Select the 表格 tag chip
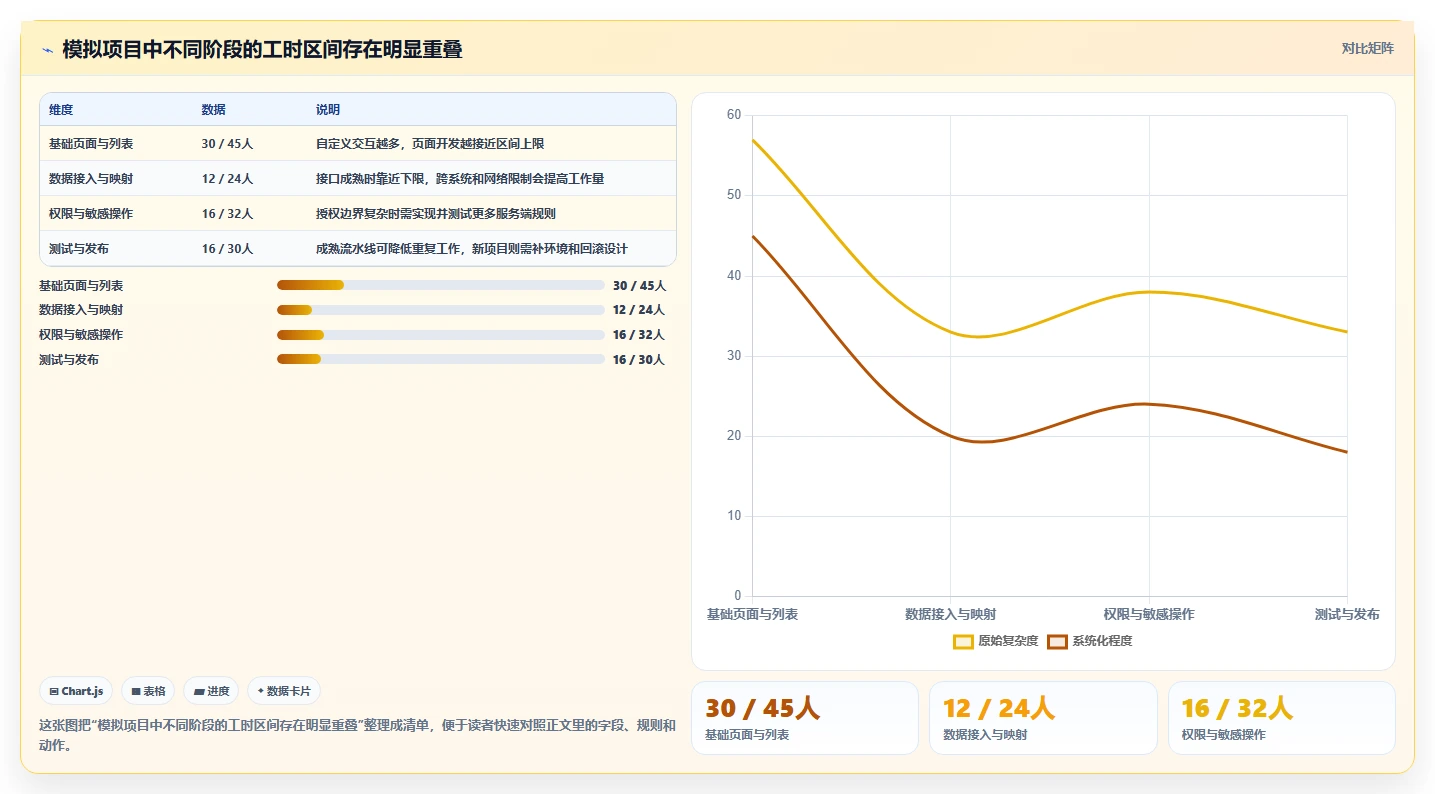The width and height of the screenshot is (1435, 794). (x=148, y=691)
